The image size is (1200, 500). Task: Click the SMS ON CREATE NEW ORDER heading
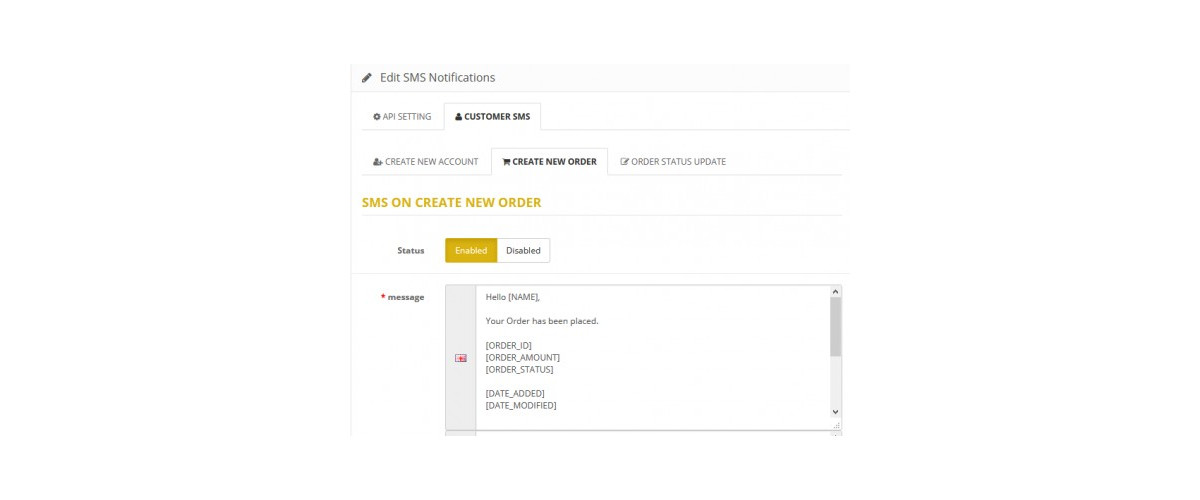[451, 202]
